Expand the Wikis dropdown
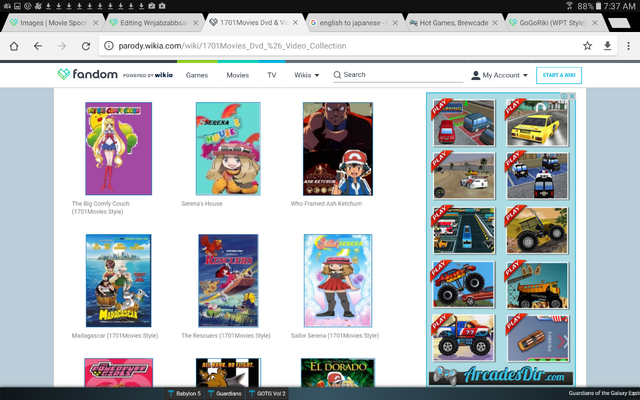 pyautogui.click(x=307, y=75)
